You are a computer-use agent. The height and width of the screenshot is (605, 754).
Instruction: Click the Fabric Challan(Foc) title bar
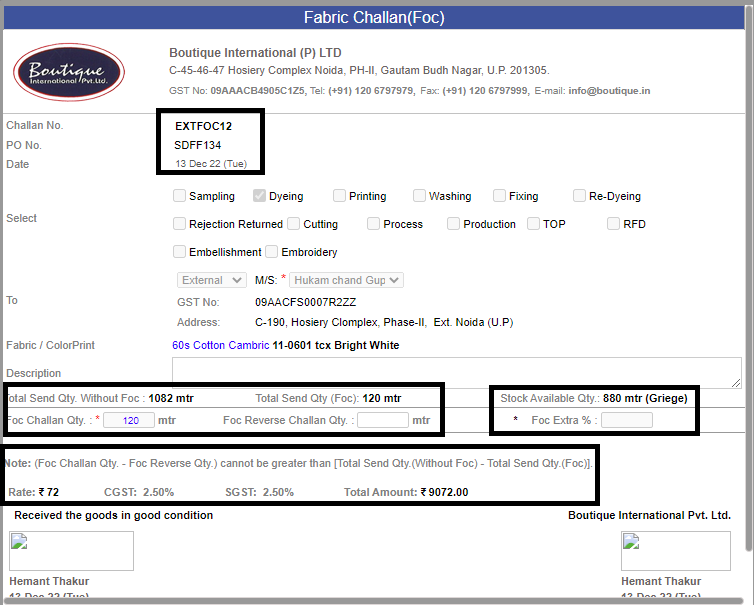click(374, 18)
